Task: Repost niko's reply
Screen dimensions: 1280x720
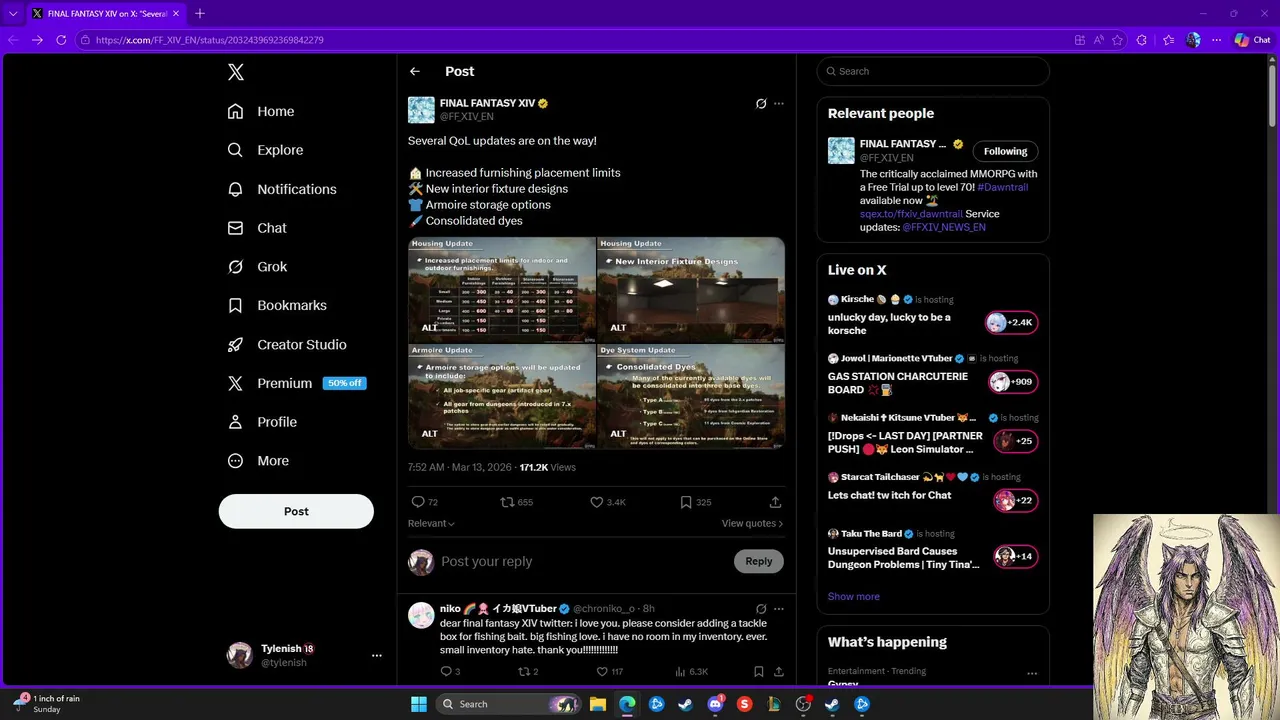Action: pos(523,672)
